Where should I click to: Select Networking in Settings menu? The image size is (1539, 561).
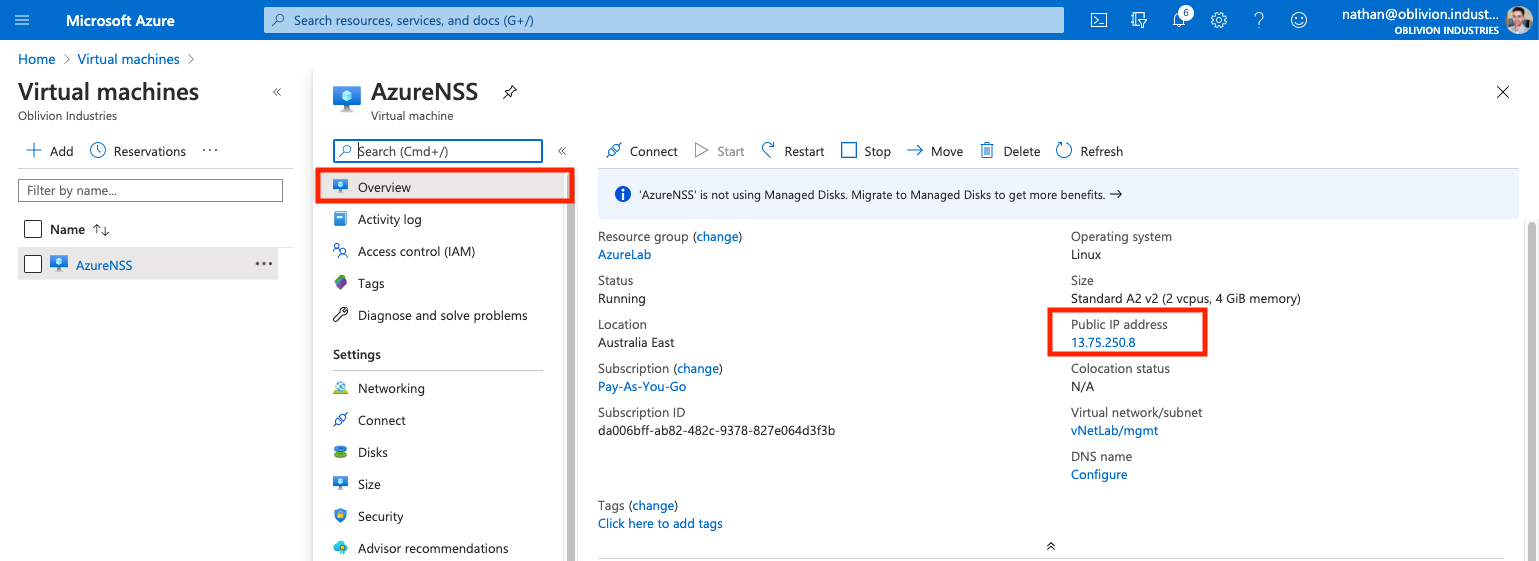(x=391, y=388)
